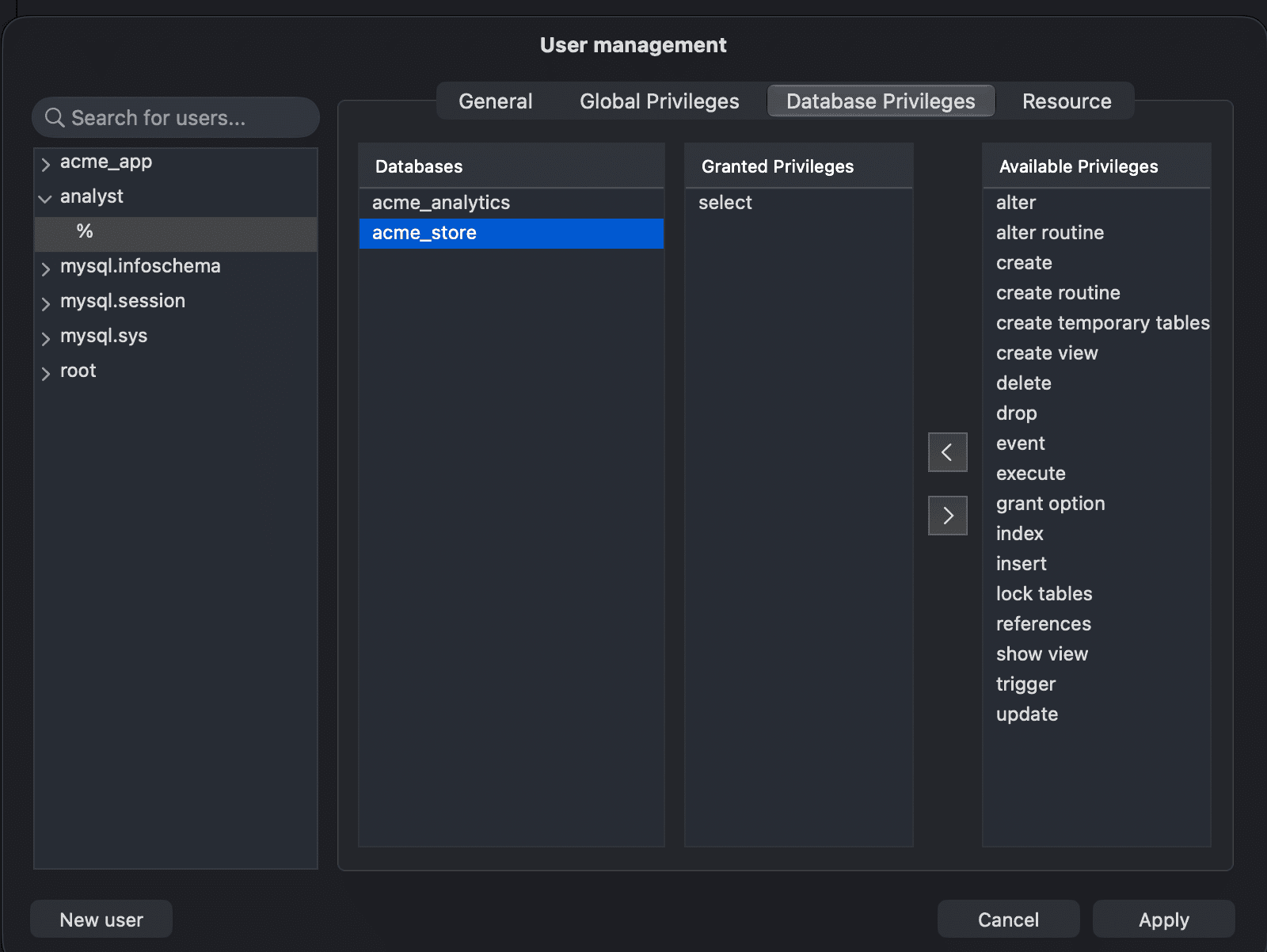
Task: Switch to the General tab
Action: [496, 101]
